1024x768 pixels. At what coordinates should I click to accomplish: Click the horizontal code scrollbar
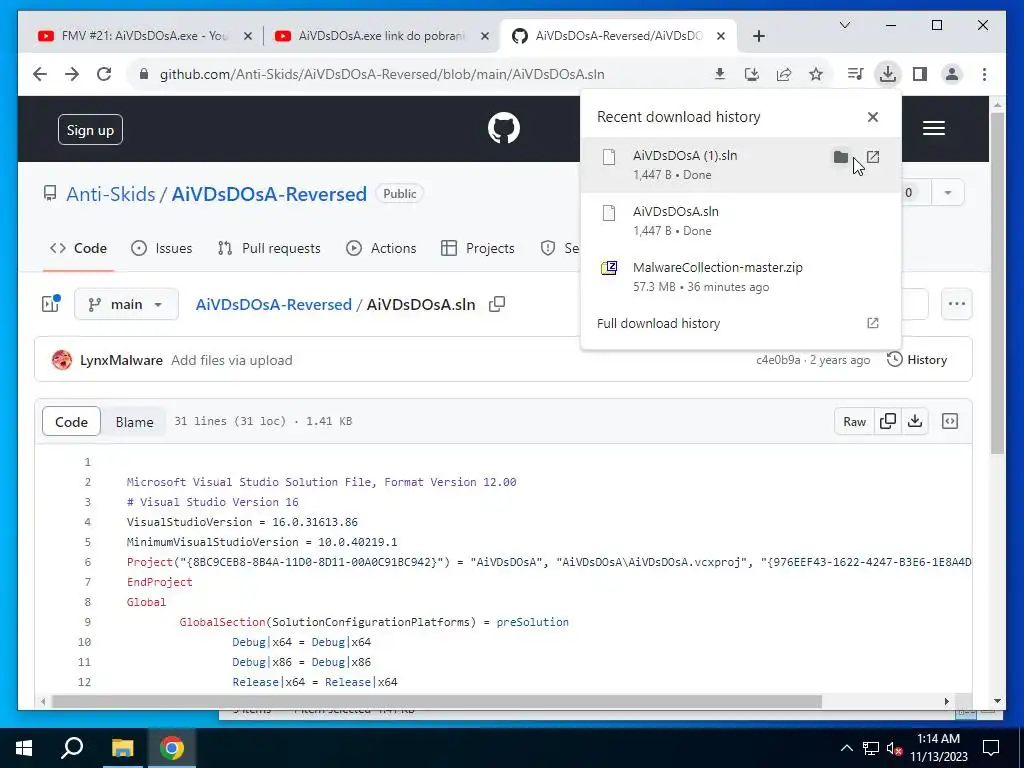(436, 701)
